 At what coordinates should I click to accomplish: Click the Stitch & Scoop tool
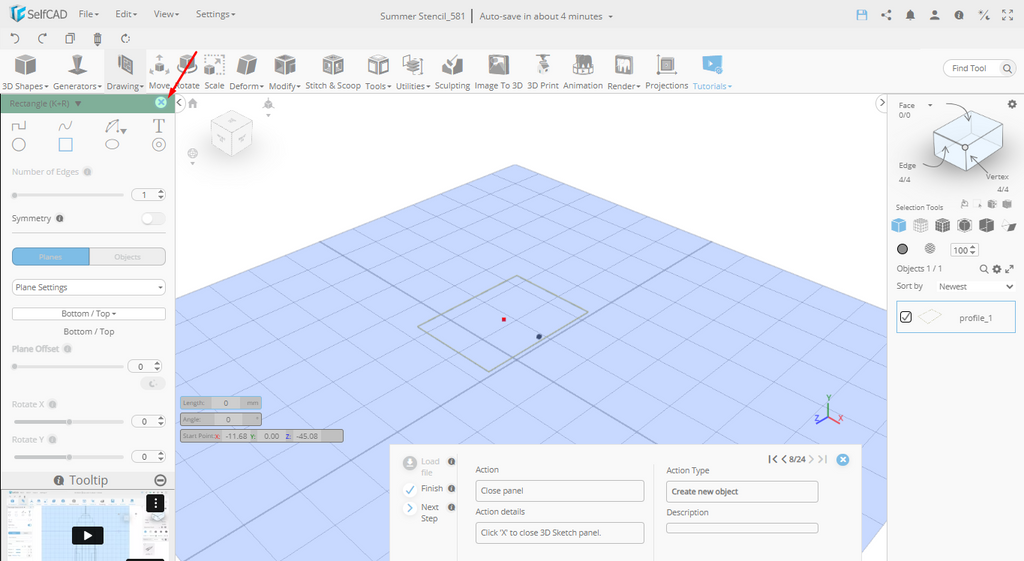[332, 72]
